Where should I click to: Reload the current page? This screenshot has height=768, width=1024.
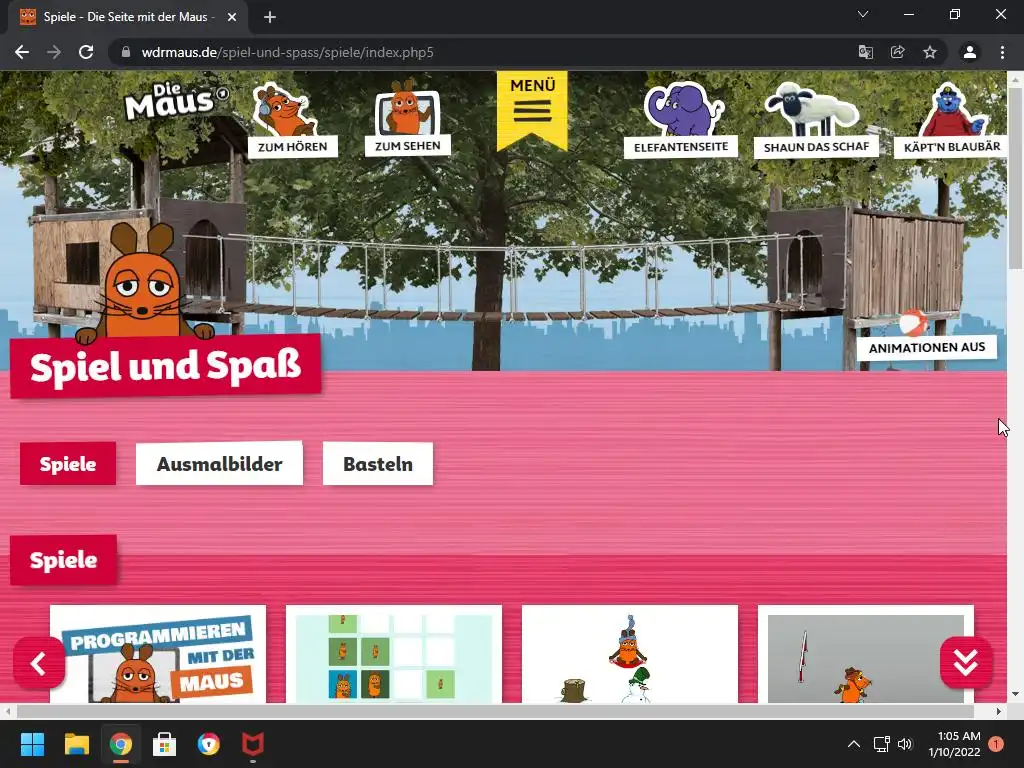click(86, 52)
